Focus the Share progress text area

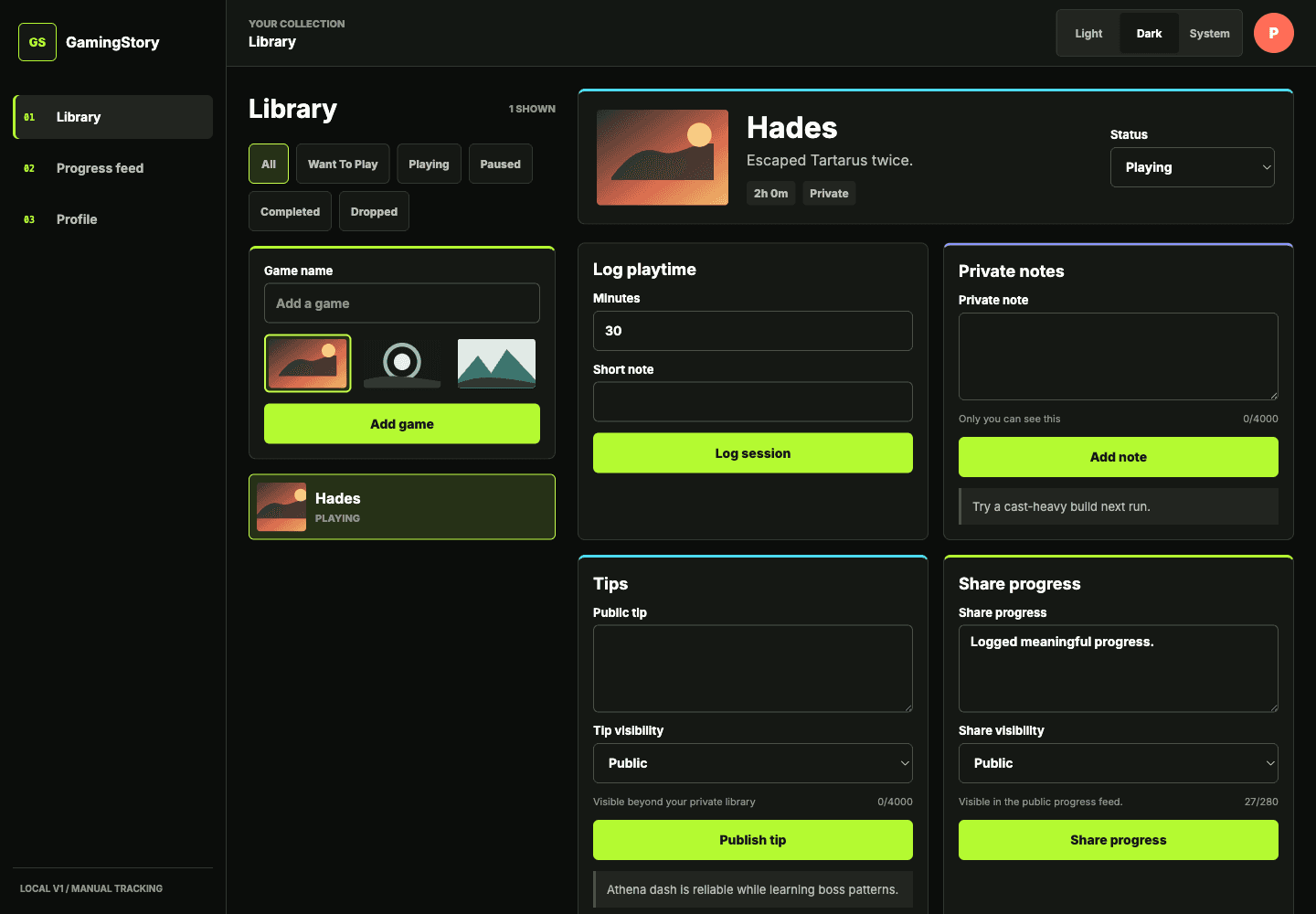point(1119,669)
